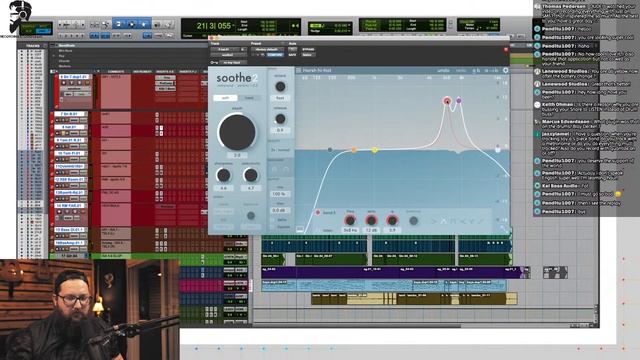This screenshot has width=640, height=360.
Task: Click redo in soothe2 header
Action: tap(460, 70)
